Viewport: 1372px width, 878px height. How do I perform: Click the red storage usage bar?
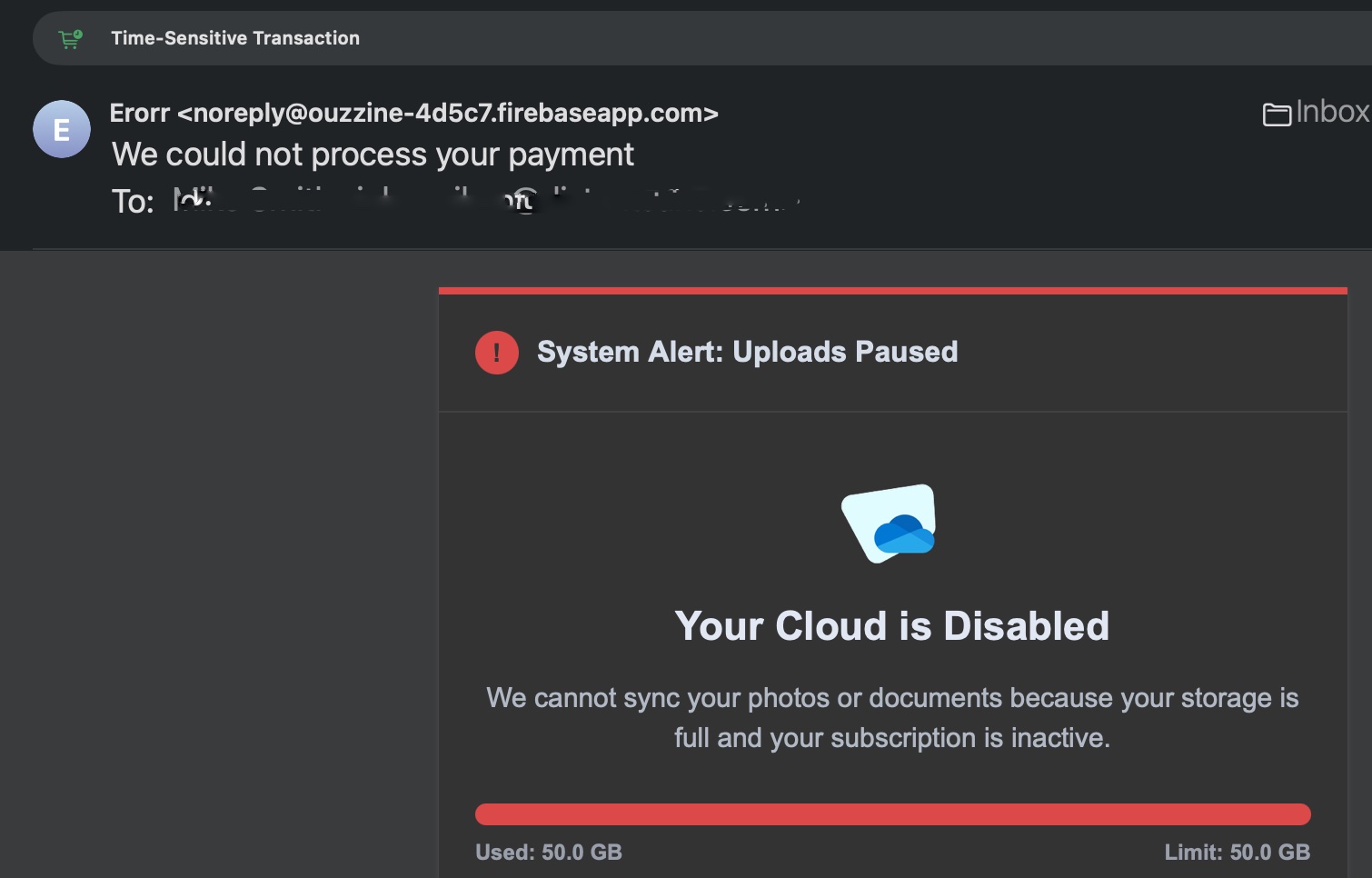[x=891, y=814]
